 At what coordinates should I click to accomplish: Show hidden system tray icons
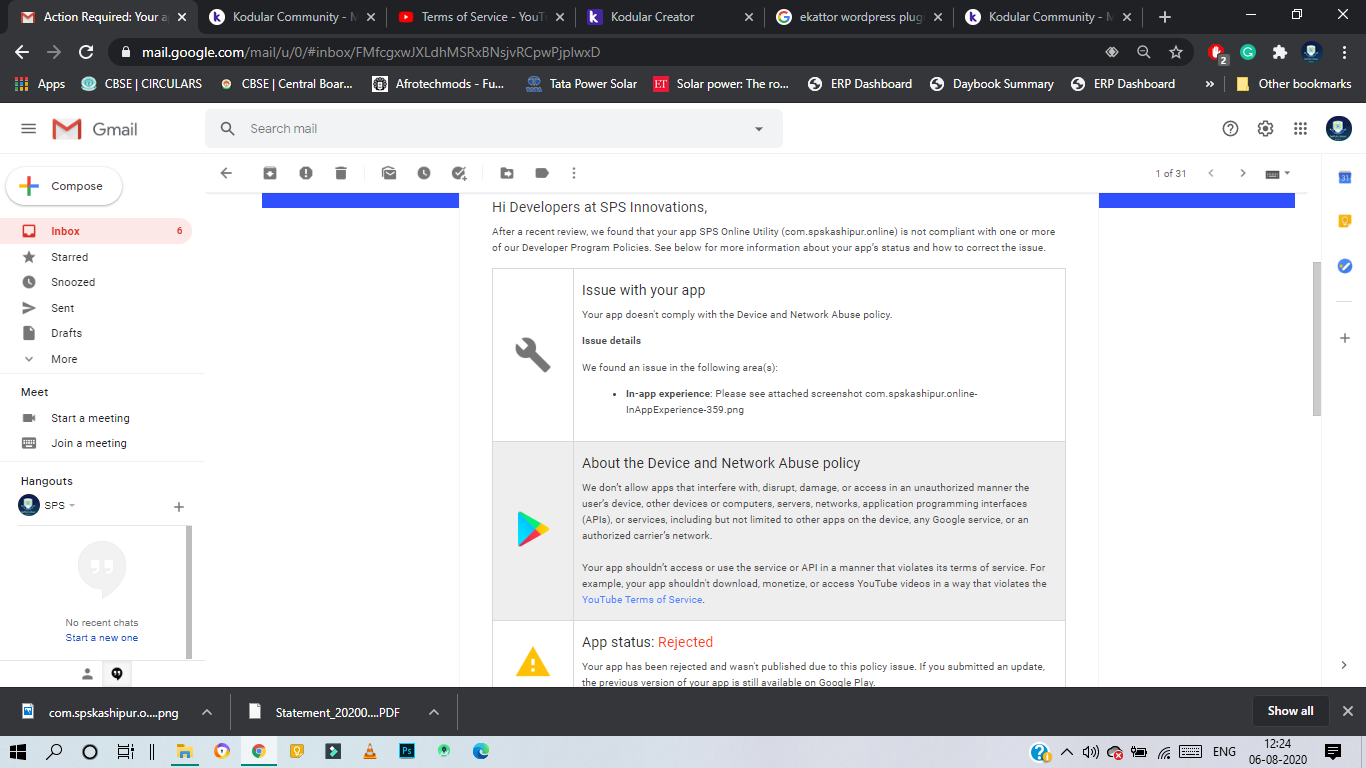(1066, 752)
